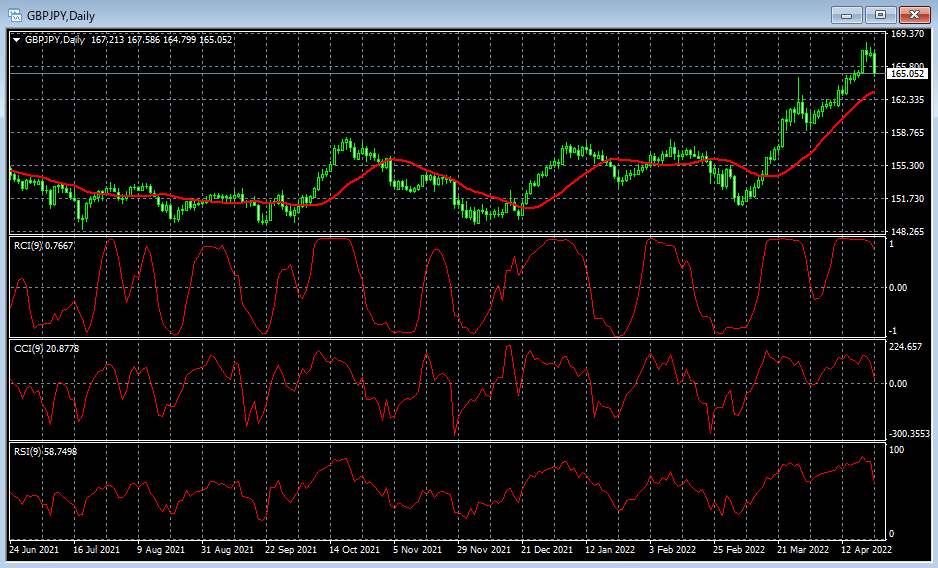The width and height of the screenshot is (938, 568).
Task: Click the 24 Jun 2021 date label
Action: pyautogui.click(x=35, y=550)
